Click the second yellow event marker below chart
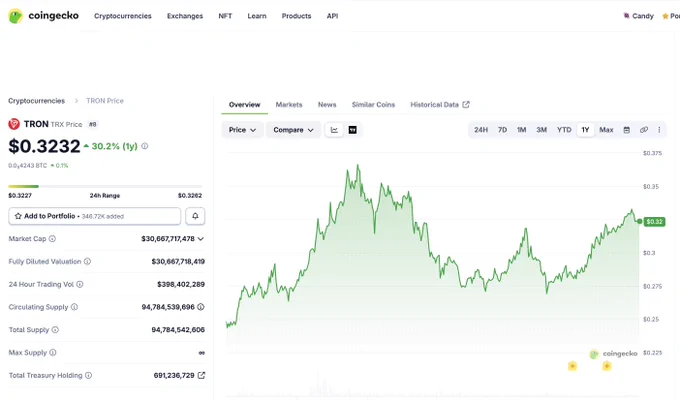Screen dimensions: 680x401 [607, 366]
